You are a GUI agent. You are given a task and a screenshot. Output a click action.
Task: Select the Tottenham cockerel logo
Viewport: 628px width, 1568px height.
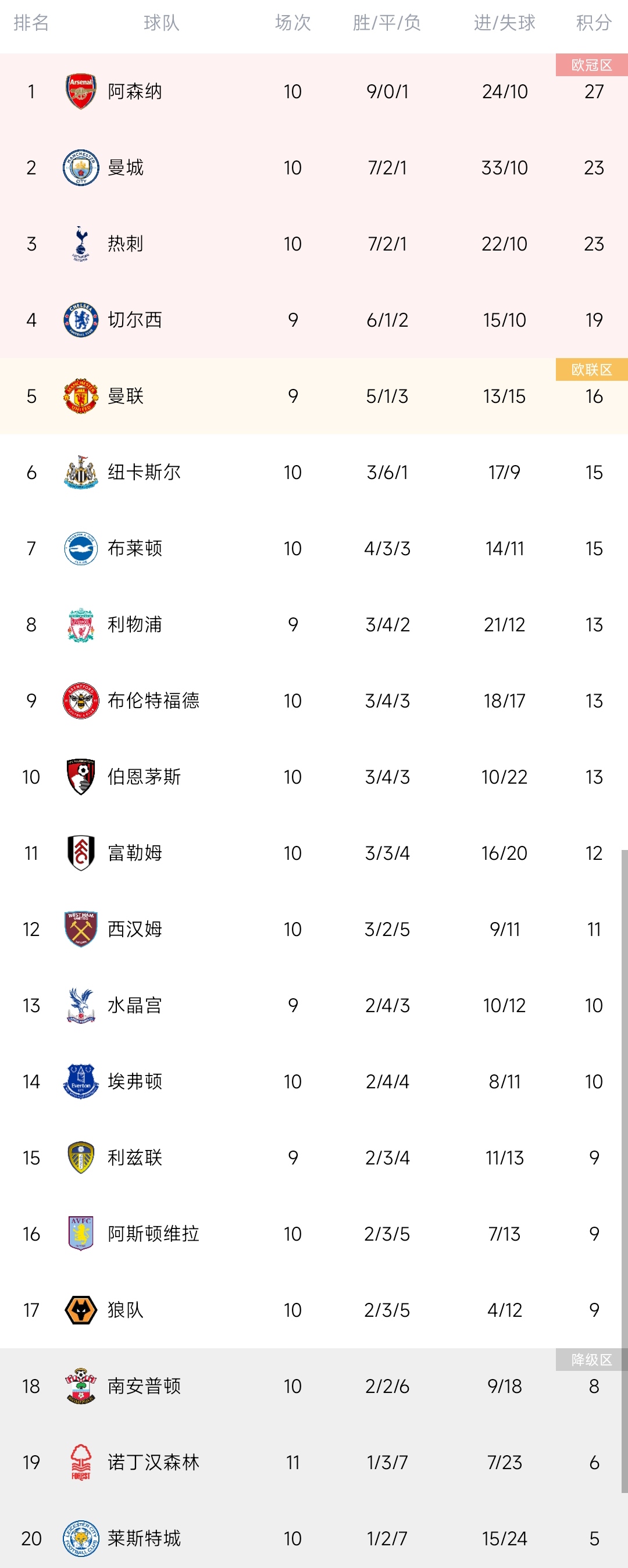click(x=81, y=244)
